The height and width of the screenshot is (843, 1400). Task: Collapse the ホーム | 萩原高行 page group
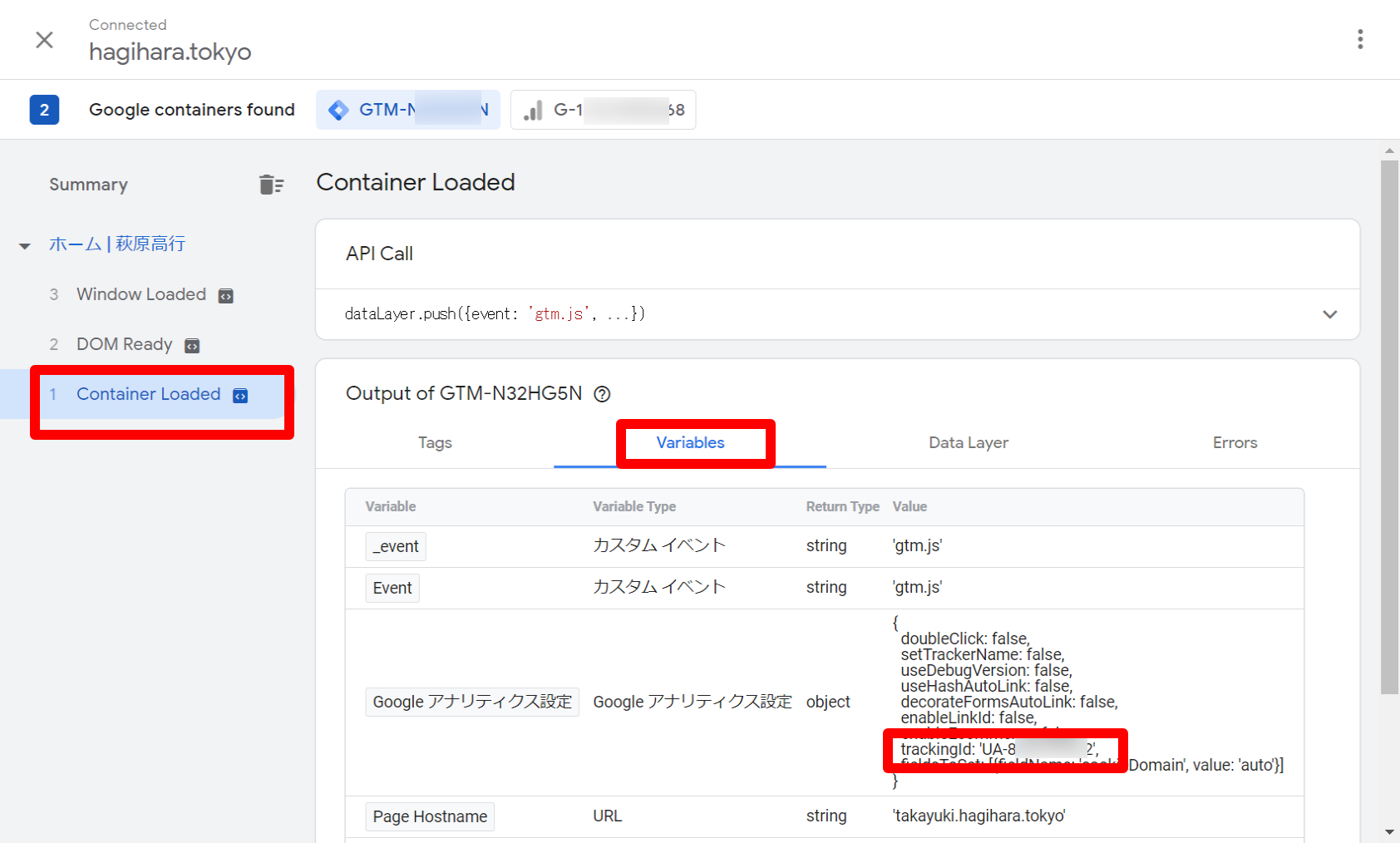pyautogui.click(x=25, y=245)
